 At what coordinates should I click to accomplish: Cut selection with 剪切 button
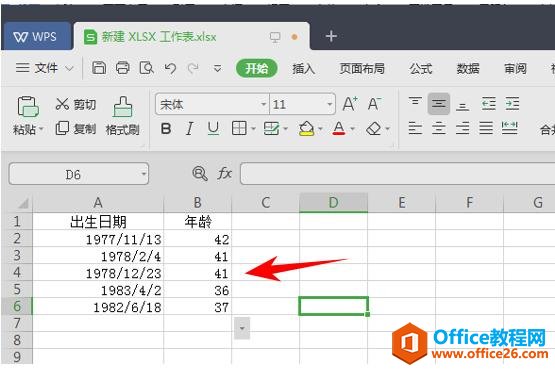(76, 104)
